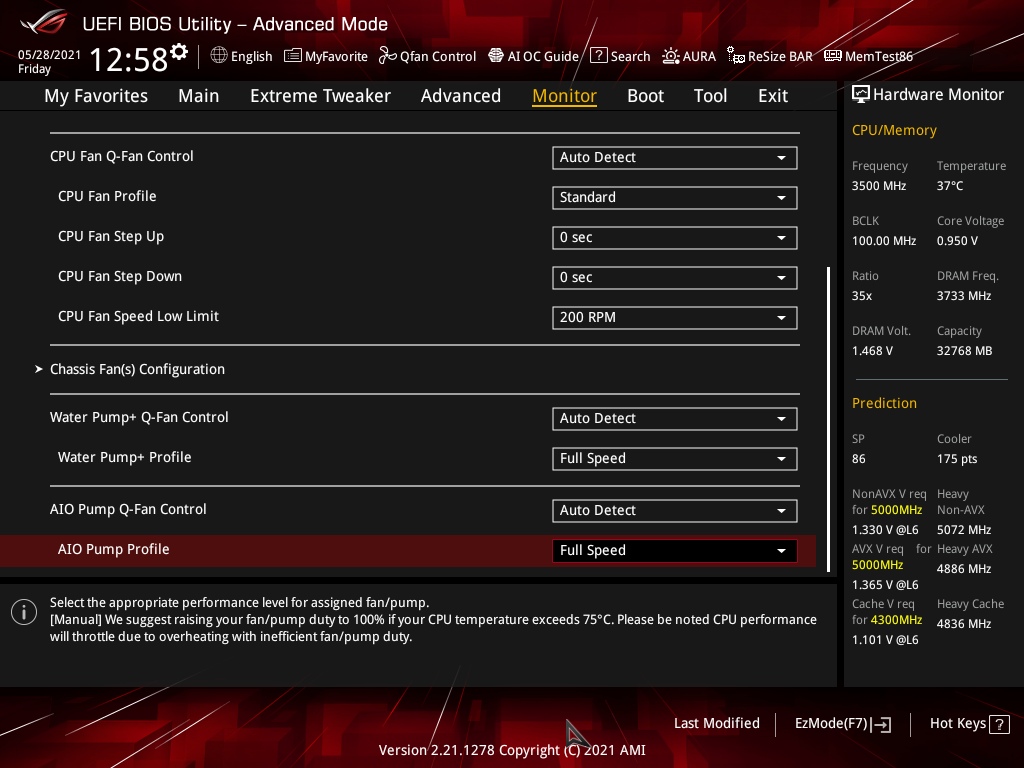Click the gear icon next to the clock
1024x768 pixels.
point(179,52)
